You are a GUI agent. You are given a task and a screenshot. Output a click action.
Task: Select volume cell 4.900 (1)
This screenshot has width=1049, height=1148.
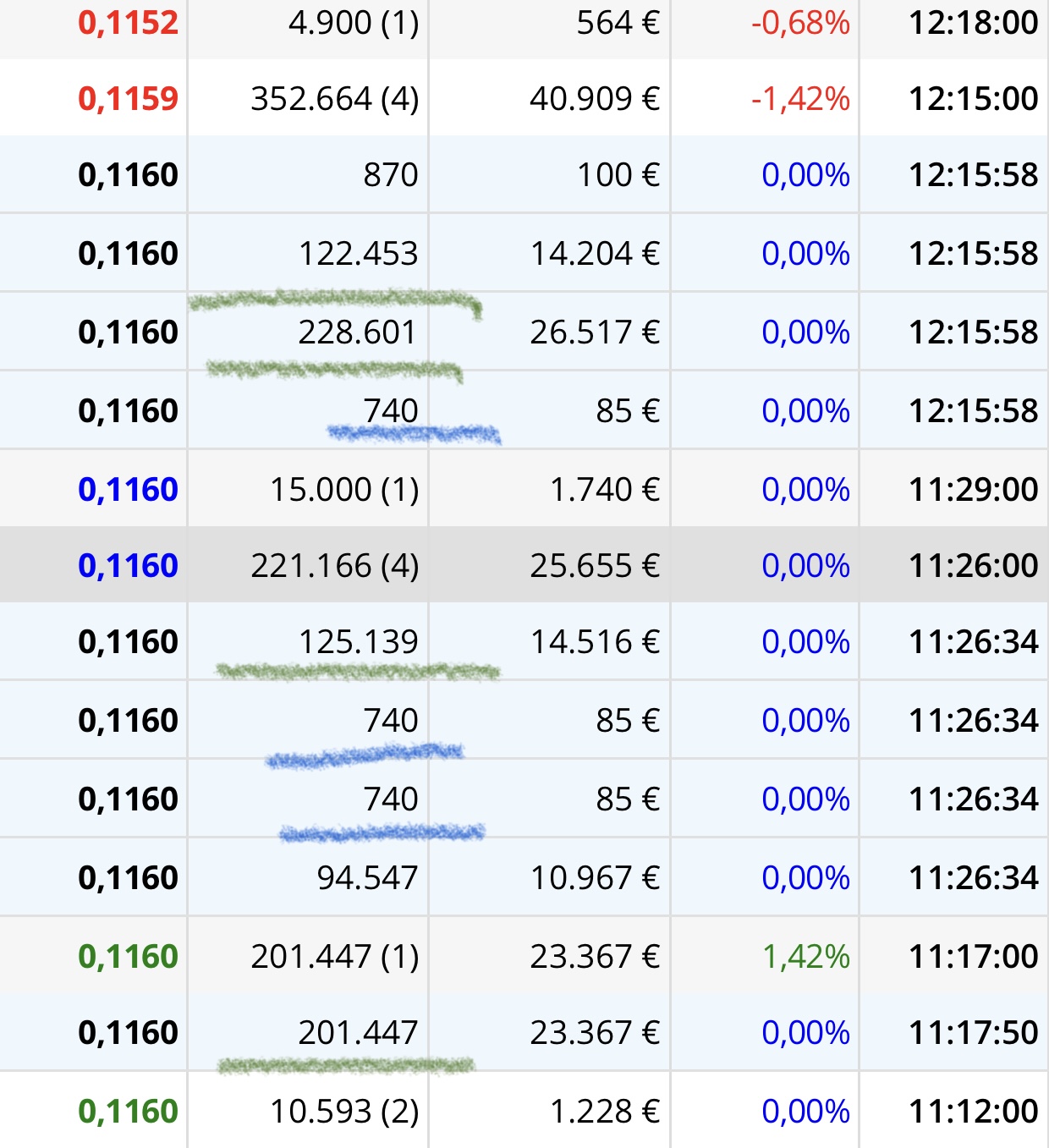[x=354, y=23]
